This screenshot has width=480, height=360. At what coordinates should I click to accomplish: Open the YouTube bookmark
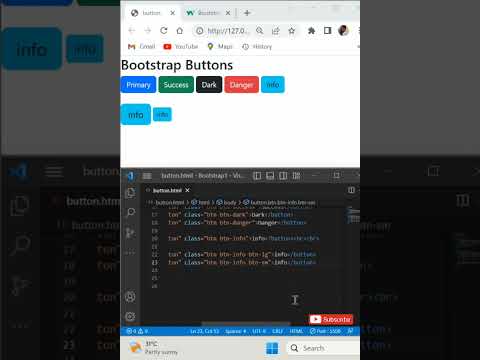tap(181, 47)
